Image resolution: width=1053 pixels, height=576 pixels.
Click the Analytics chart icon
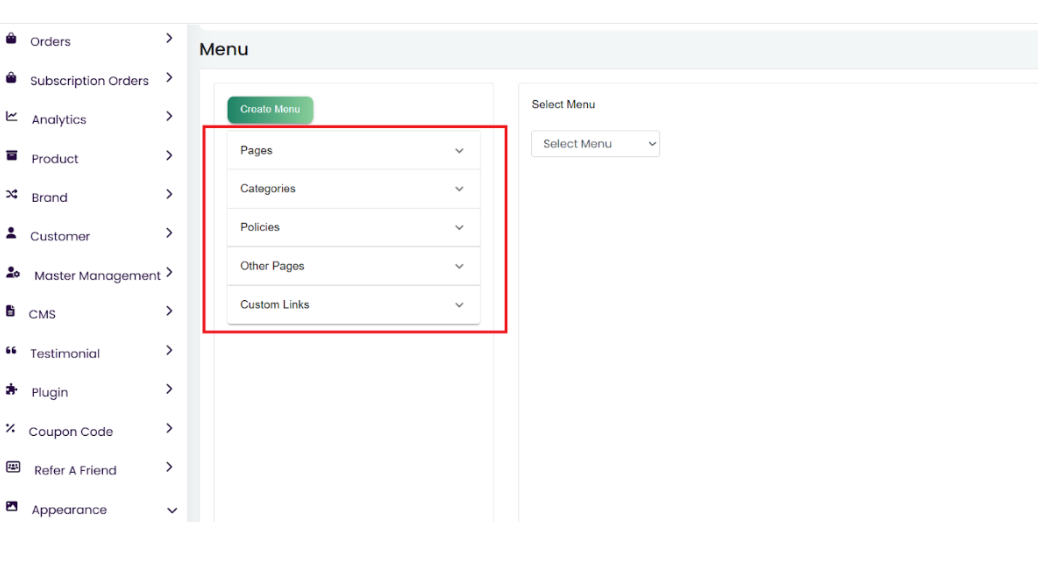(11, 118)
